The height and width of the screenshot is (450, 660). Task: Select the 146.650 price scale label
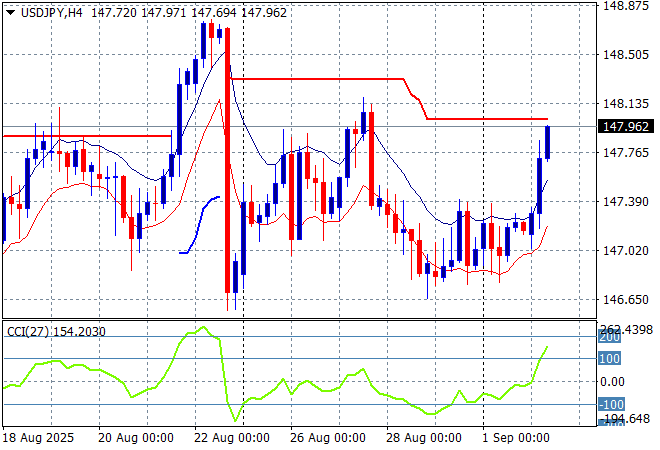pos(626,299)
